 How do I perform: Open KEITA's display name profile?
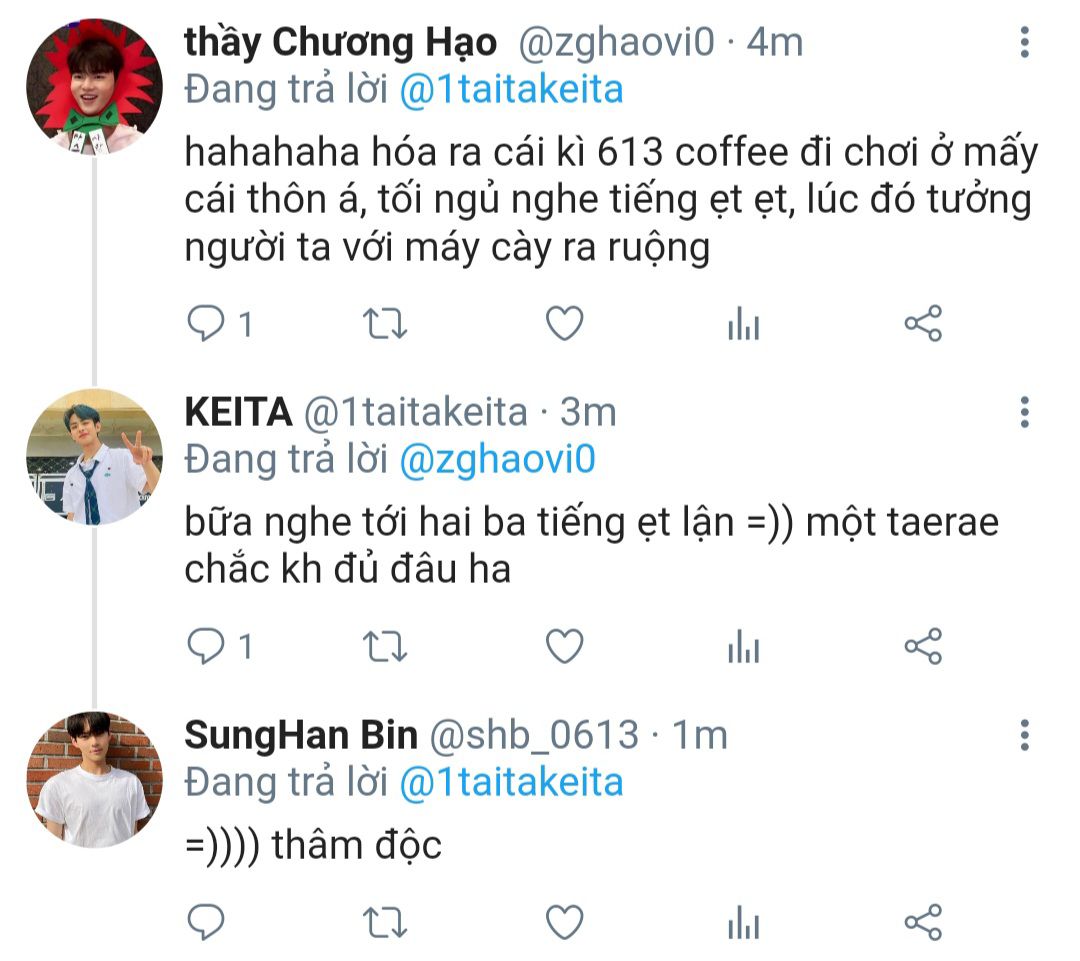click(238, 412)
